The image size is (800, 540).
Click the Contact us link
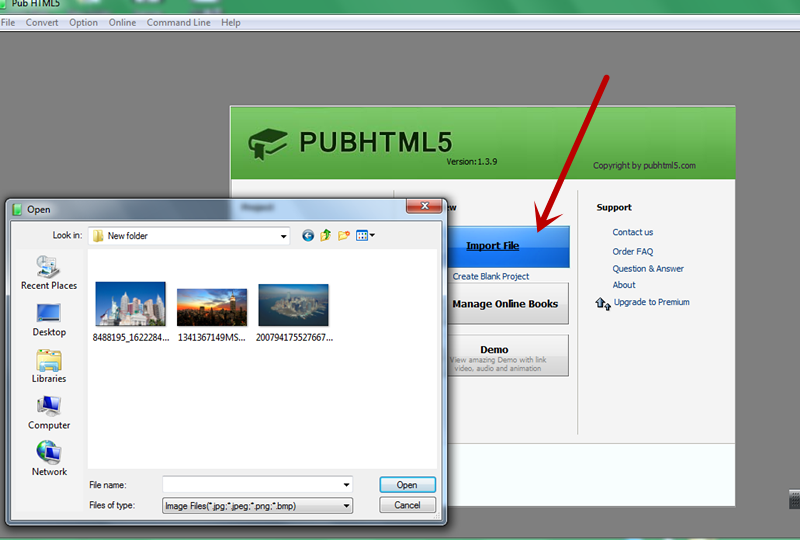[633, 232]
